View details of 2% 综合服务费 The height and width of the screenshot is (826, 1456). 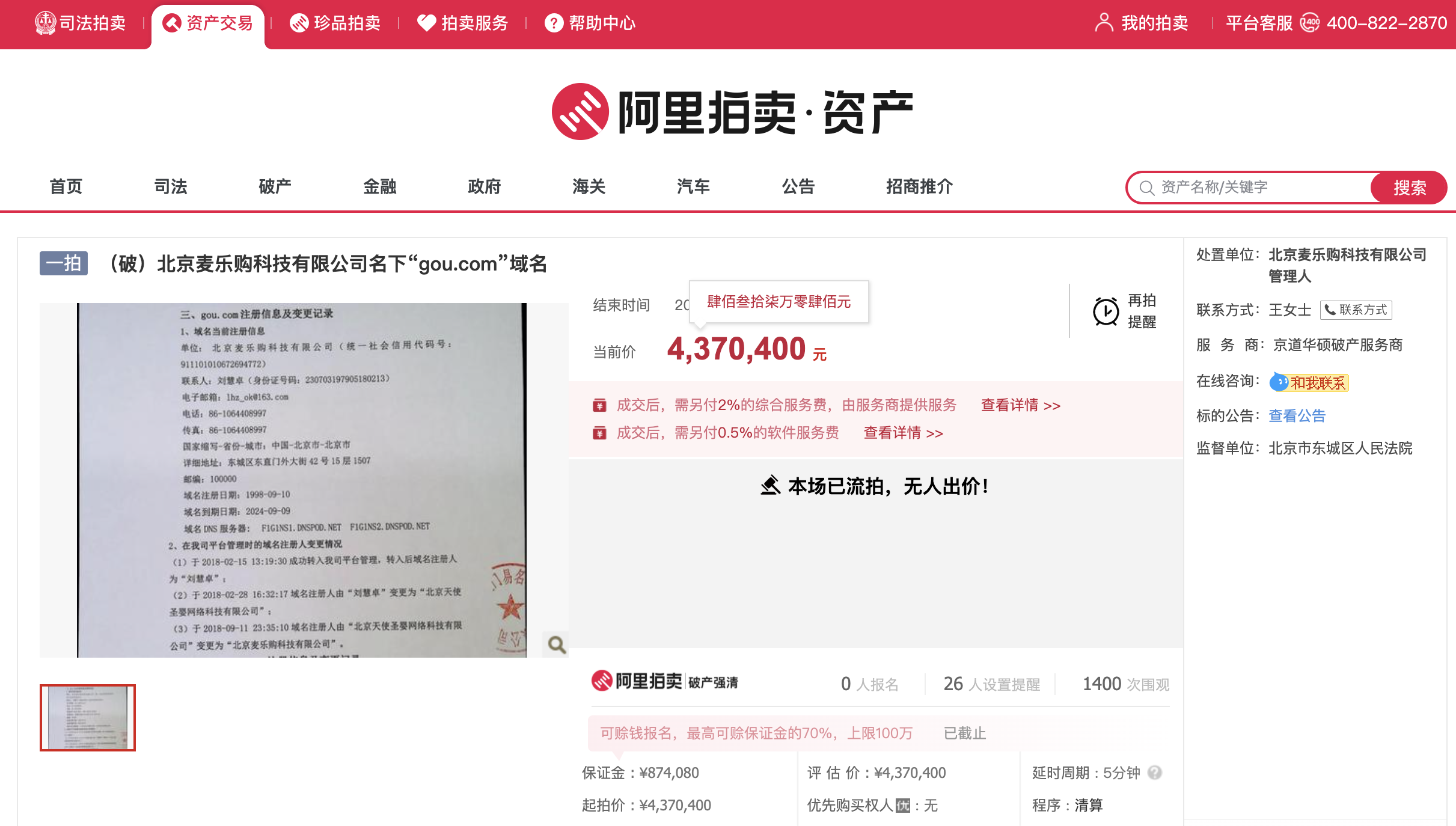point(1020,405)
